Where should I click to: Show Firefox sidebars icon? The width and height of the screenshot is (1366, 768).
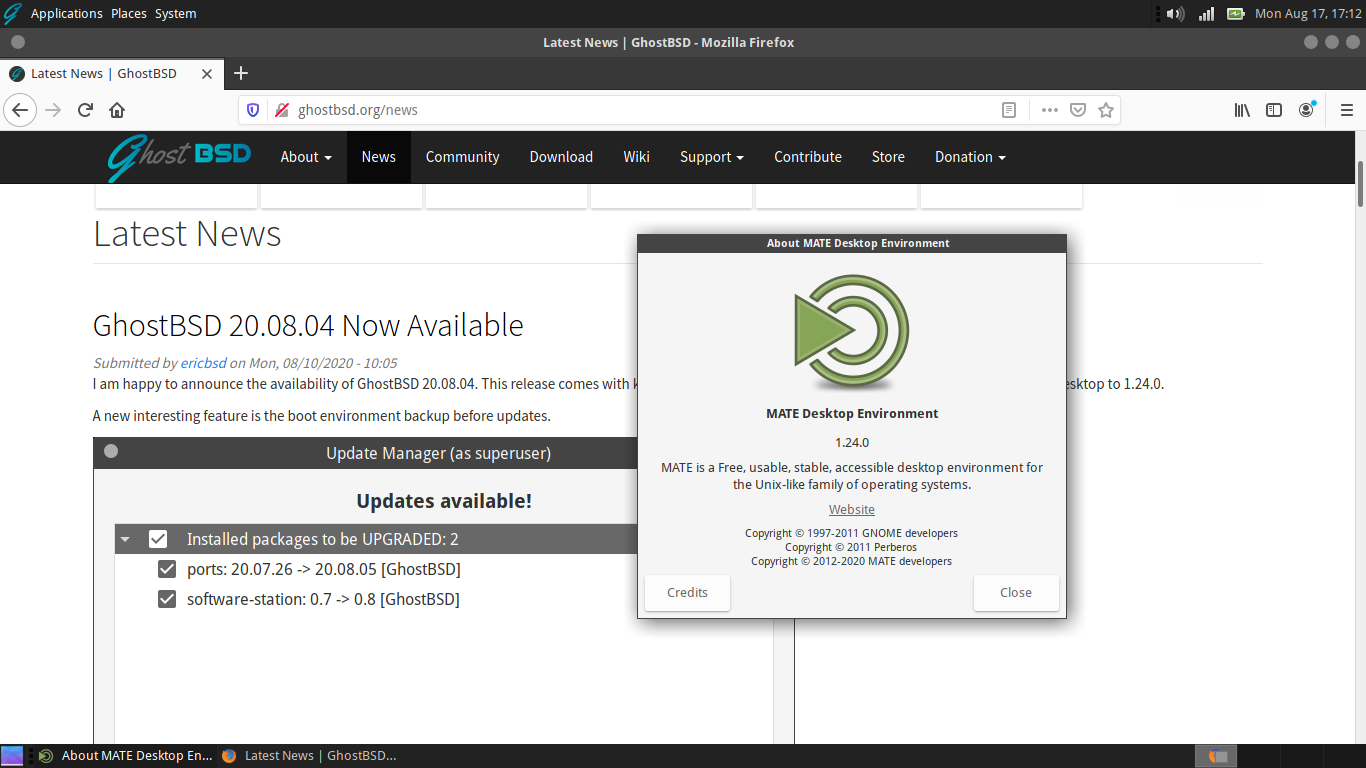click(1274, 110)
